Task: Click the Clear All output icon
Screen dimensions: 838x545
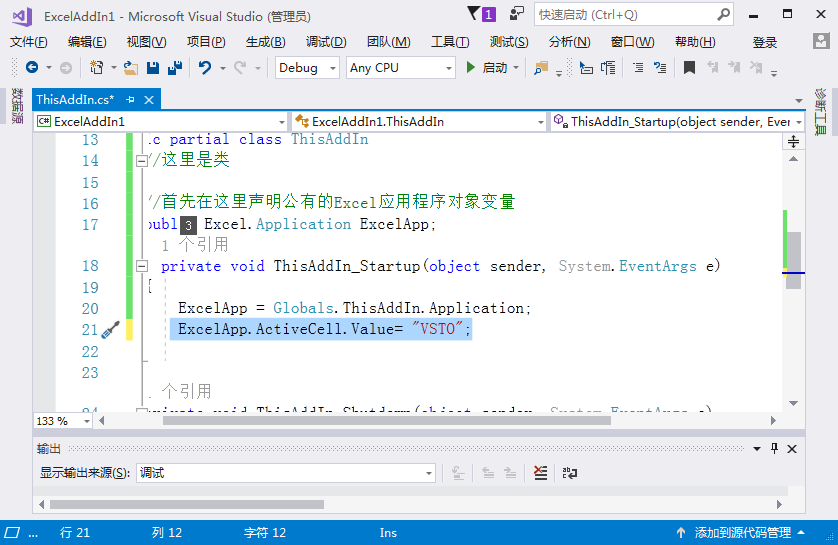Action: point(540,473)
